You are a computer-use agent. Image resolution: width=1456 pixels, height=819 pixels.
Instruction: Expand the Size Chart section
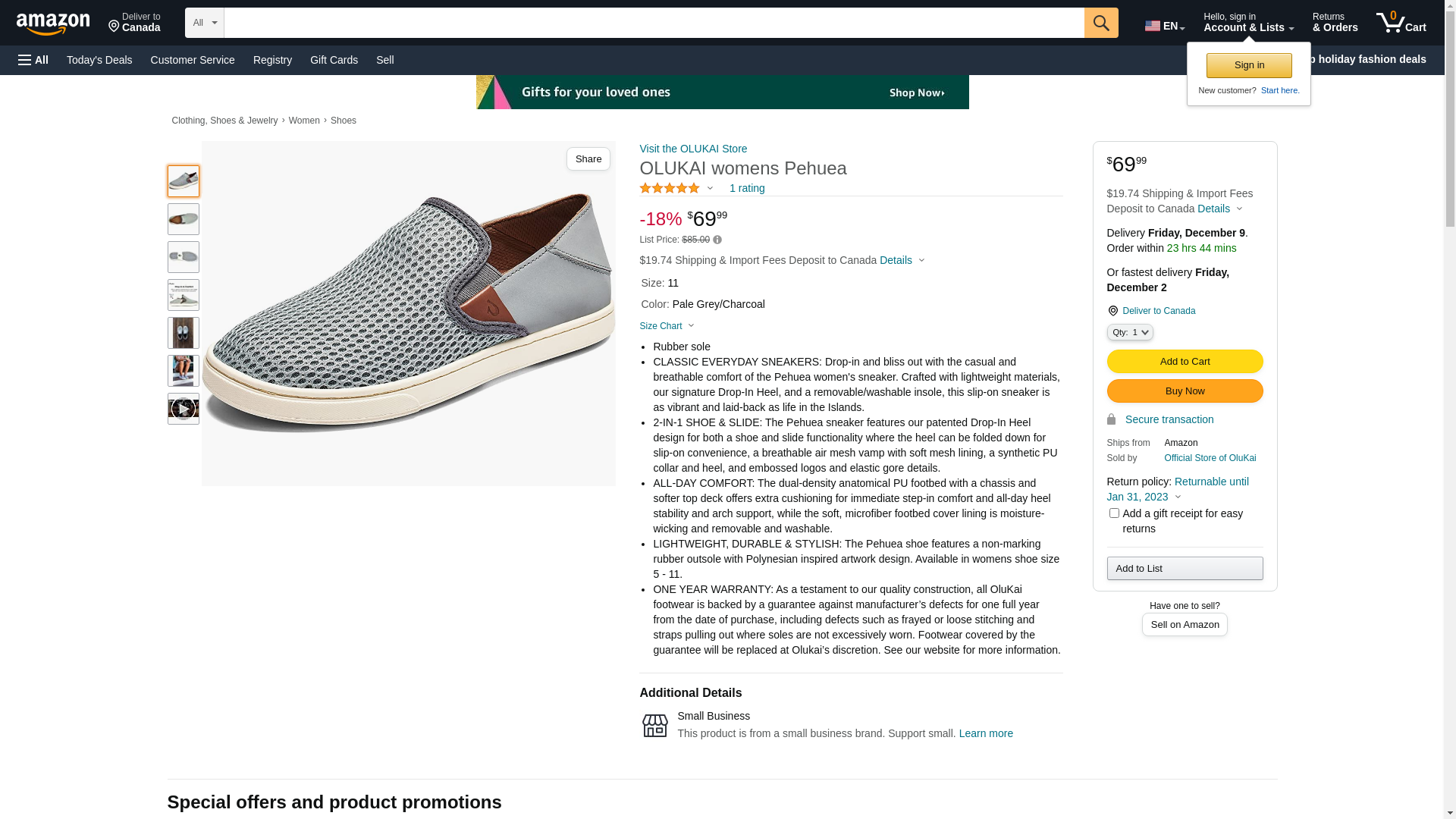point(667,326)
